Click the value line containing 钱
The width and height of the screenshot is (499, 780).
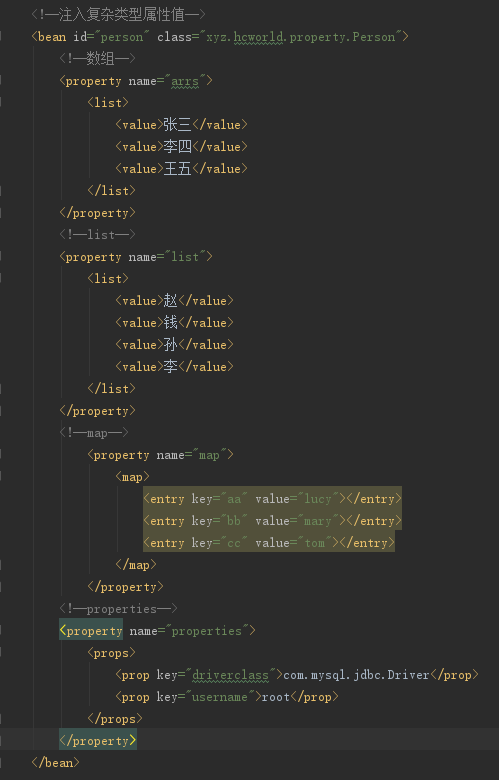[174, 322]
